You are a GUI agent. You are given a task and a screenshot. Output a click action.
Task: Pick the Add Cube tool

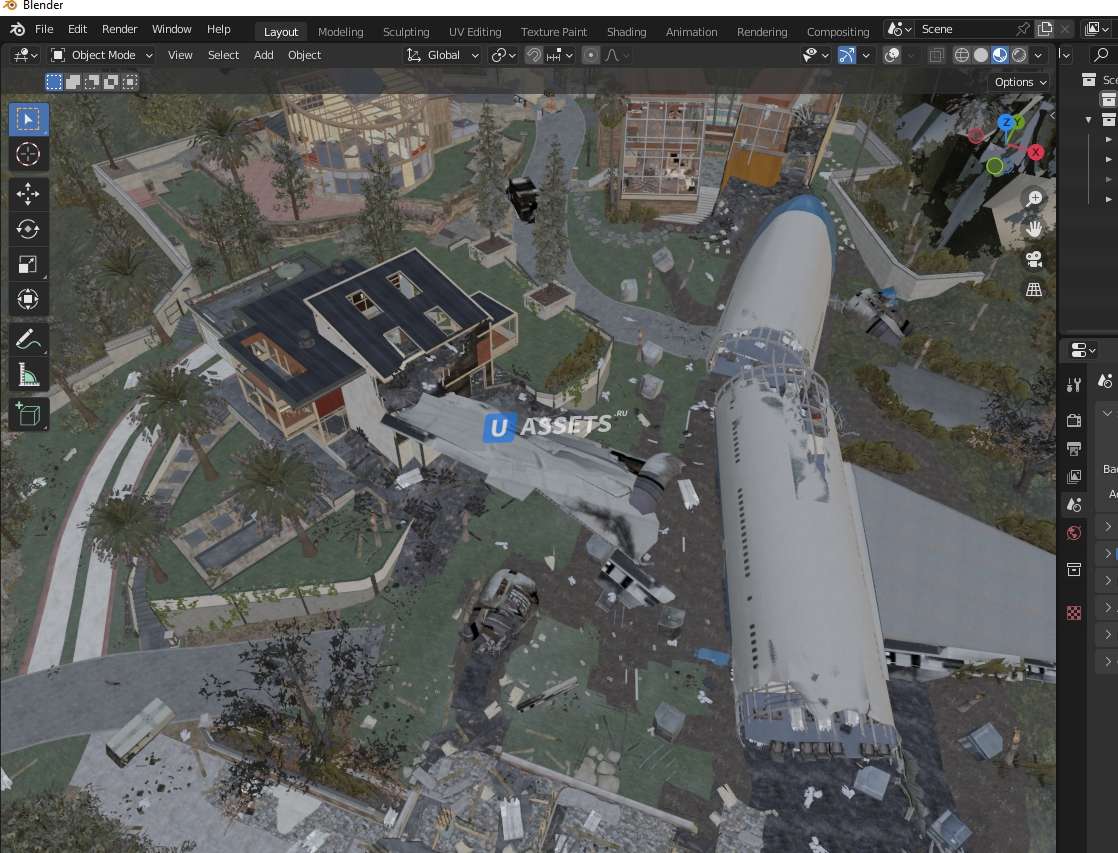(29, 414)
